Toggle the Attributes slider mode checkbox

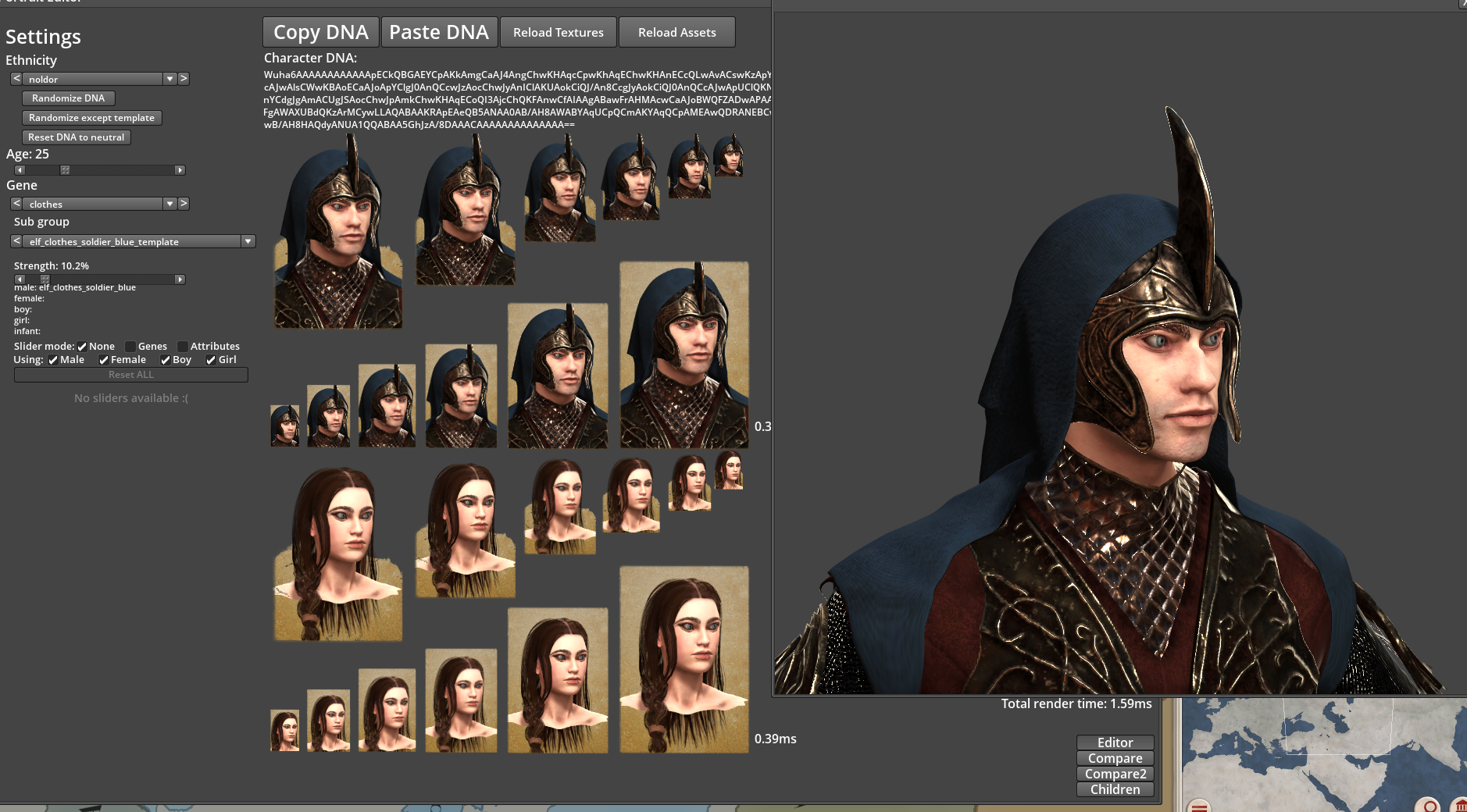[x=183, y=347]
